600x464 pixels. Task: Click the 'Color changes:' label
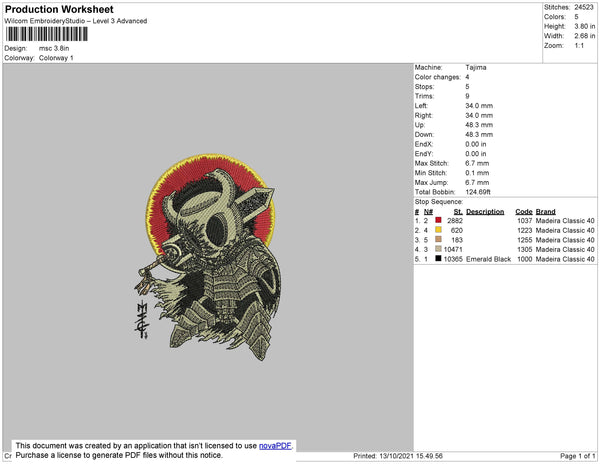pos(438,77)
